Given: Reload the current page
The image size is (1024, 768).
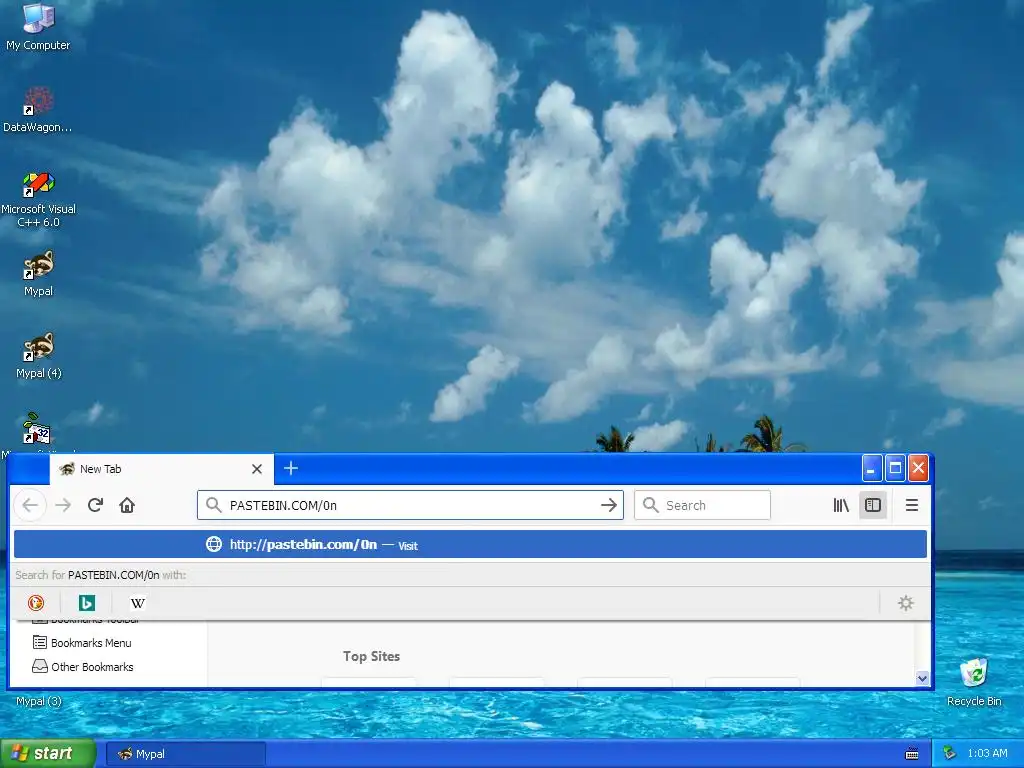Looking at the screenshot, I should (x=95, y=505).
